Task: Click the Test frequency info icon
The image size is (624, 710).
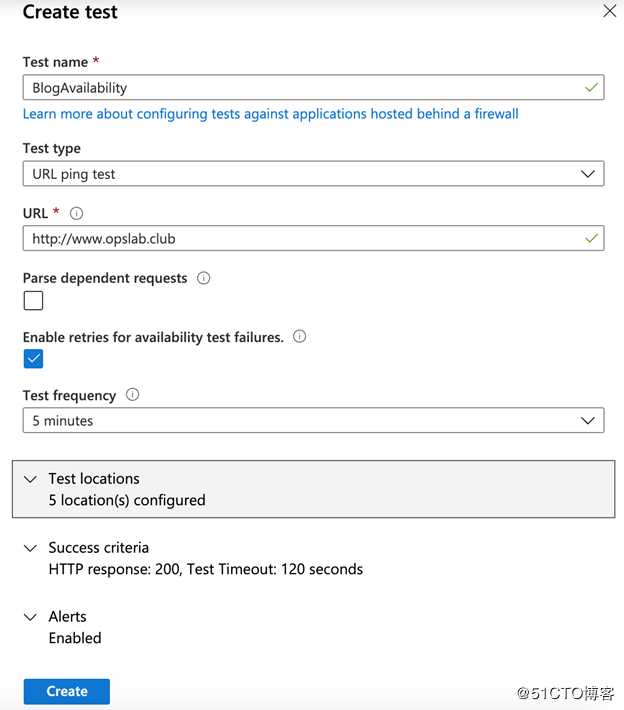Action: click(x=132, y=394)
